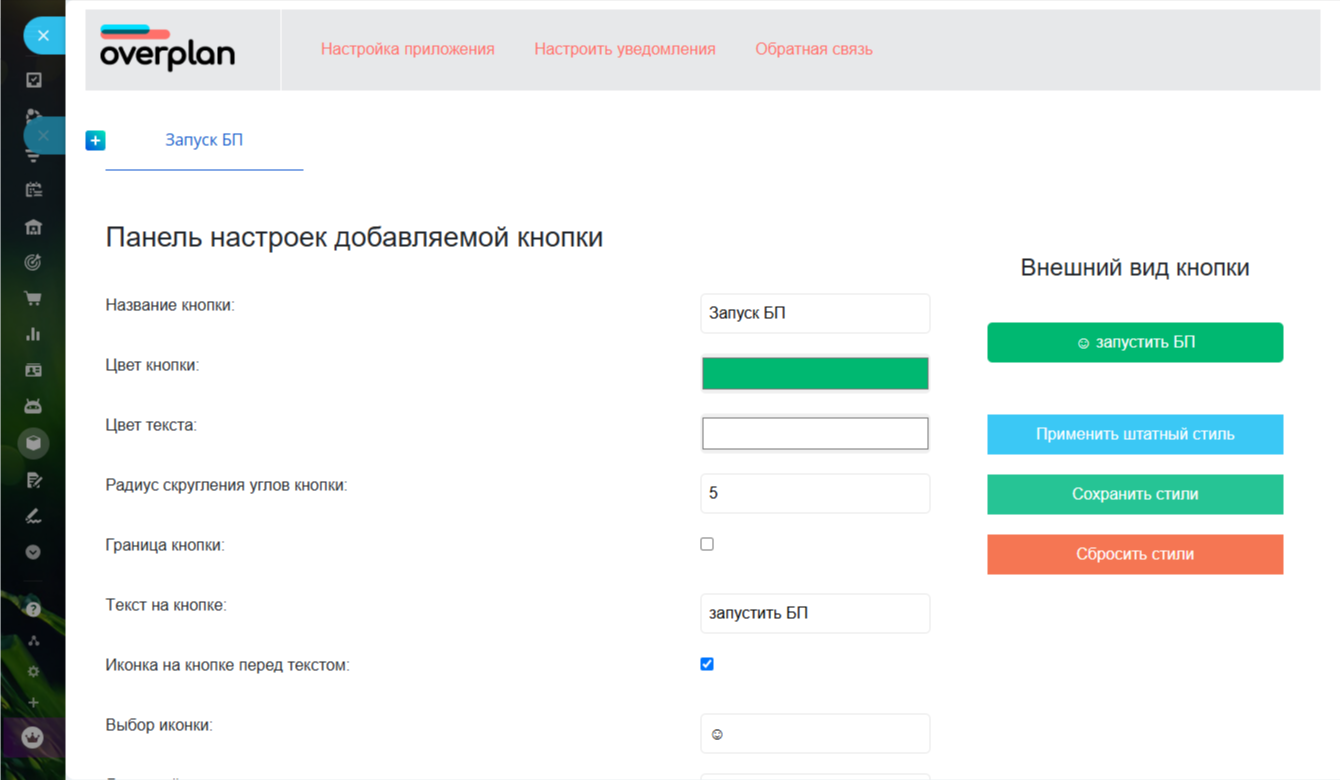The image size is (1340, 780).
Task: Click the bar chart analytics sidebar icon
Action: (33, 334)
